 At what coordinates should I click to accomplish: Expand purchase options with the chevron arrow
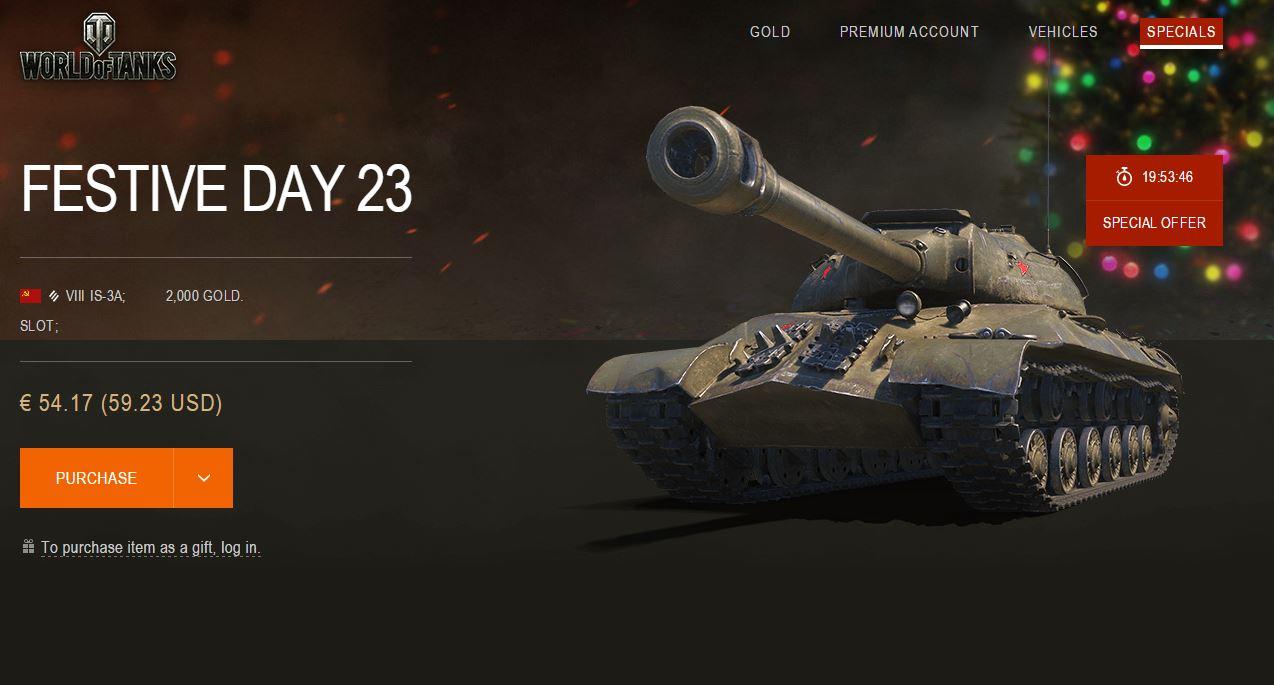coord(204,478)
